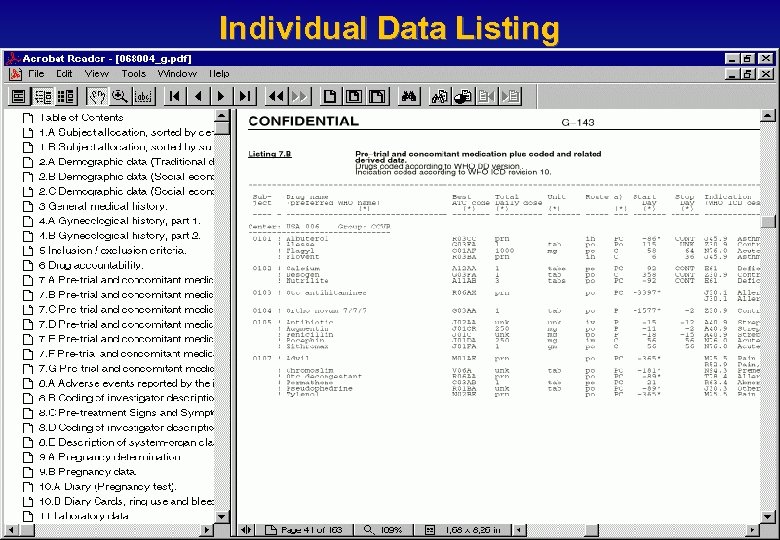Select bookmark '7.B Pre-trial and concomitant'

(x=126, y=295)
